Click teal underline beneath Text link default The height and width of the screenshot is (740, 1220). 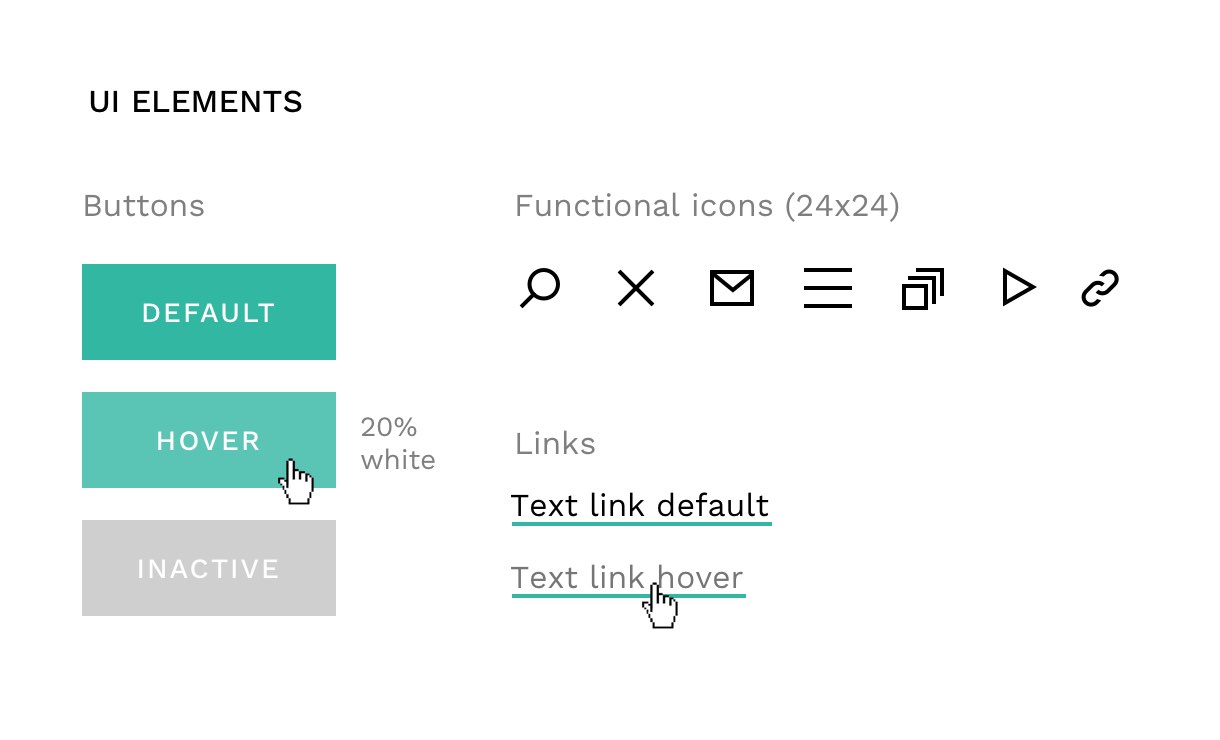point(641,523)
